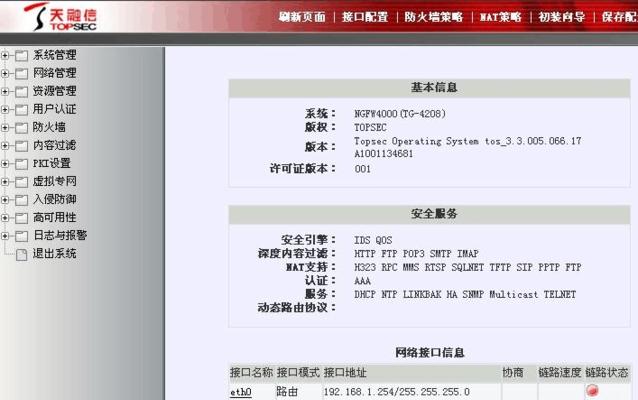Screen dimensions: 638x400
Task: Expand the 入侵防御 tree node
Action: [5, 199]
